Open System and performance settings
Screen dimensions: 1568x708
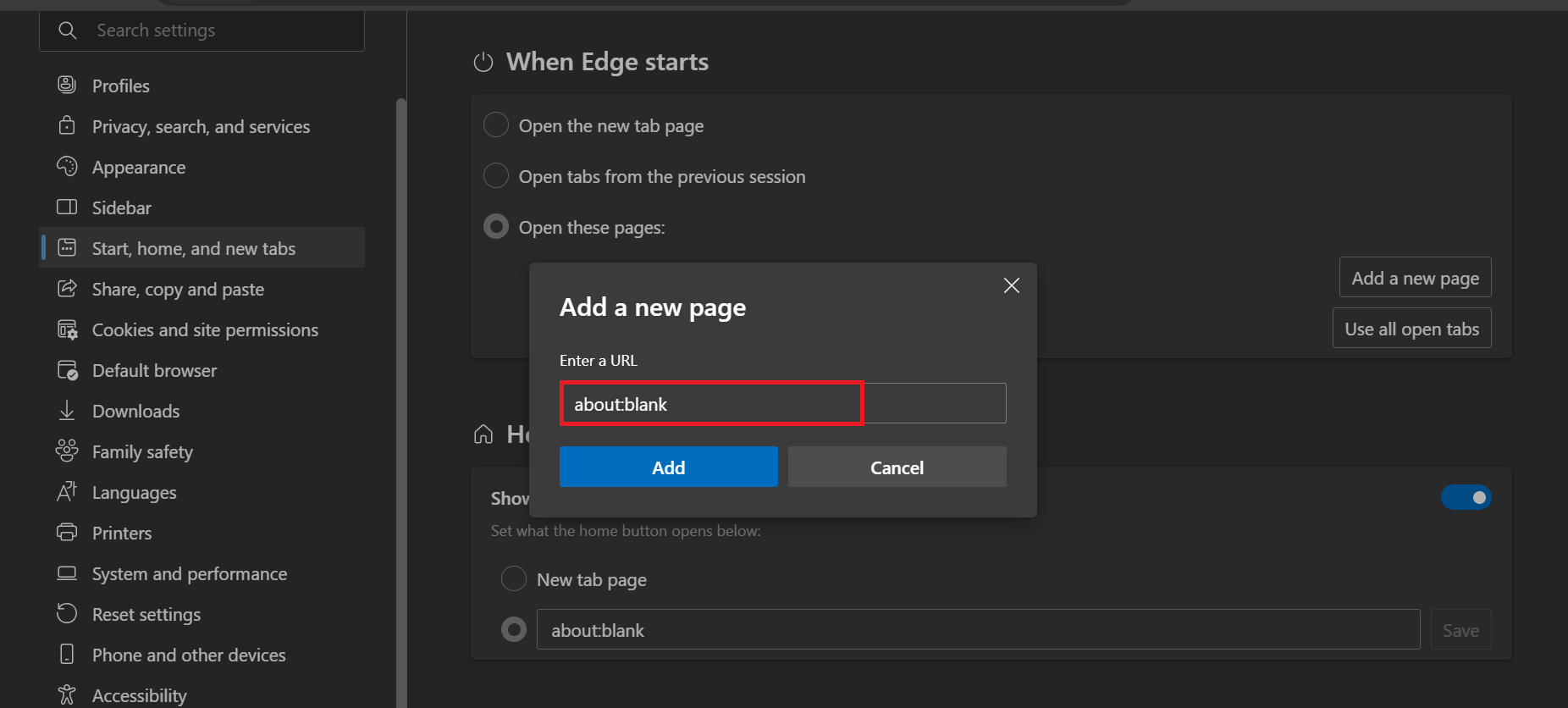pyautogui.click(x=202, y=573)
